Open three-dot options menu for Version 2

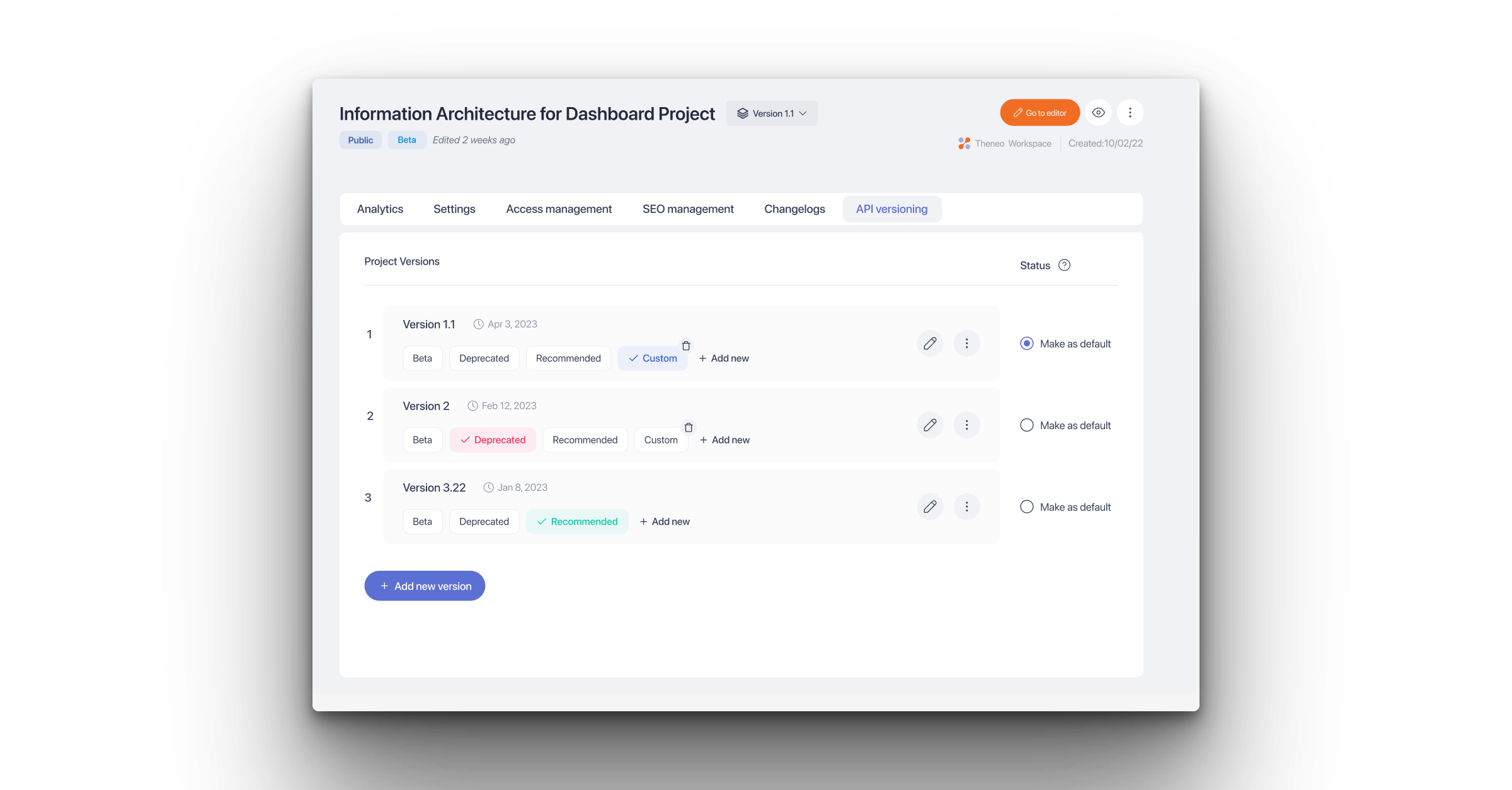[966, 425]
